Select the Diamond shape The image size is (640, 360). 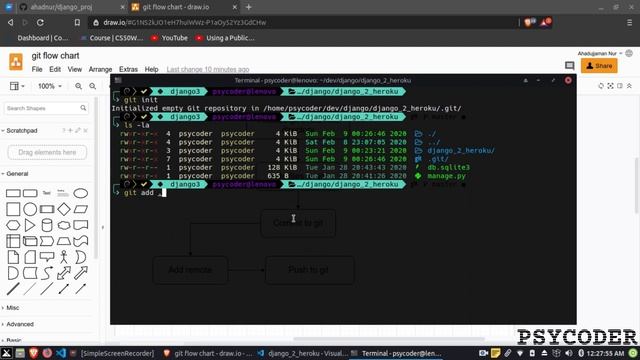[x=64, y=209]
